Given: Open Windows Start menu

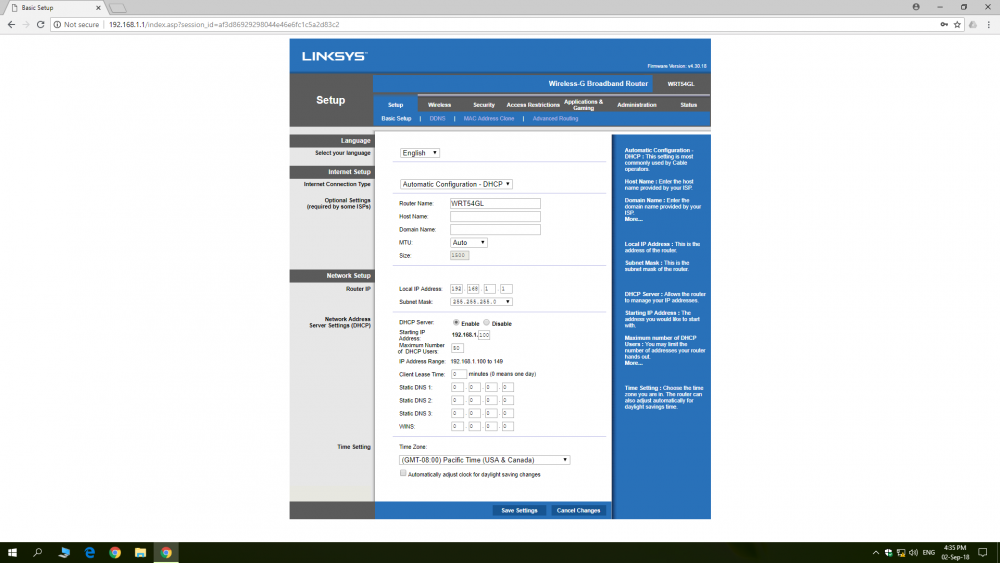Looking at the screenshot, I should pos(12,552).
